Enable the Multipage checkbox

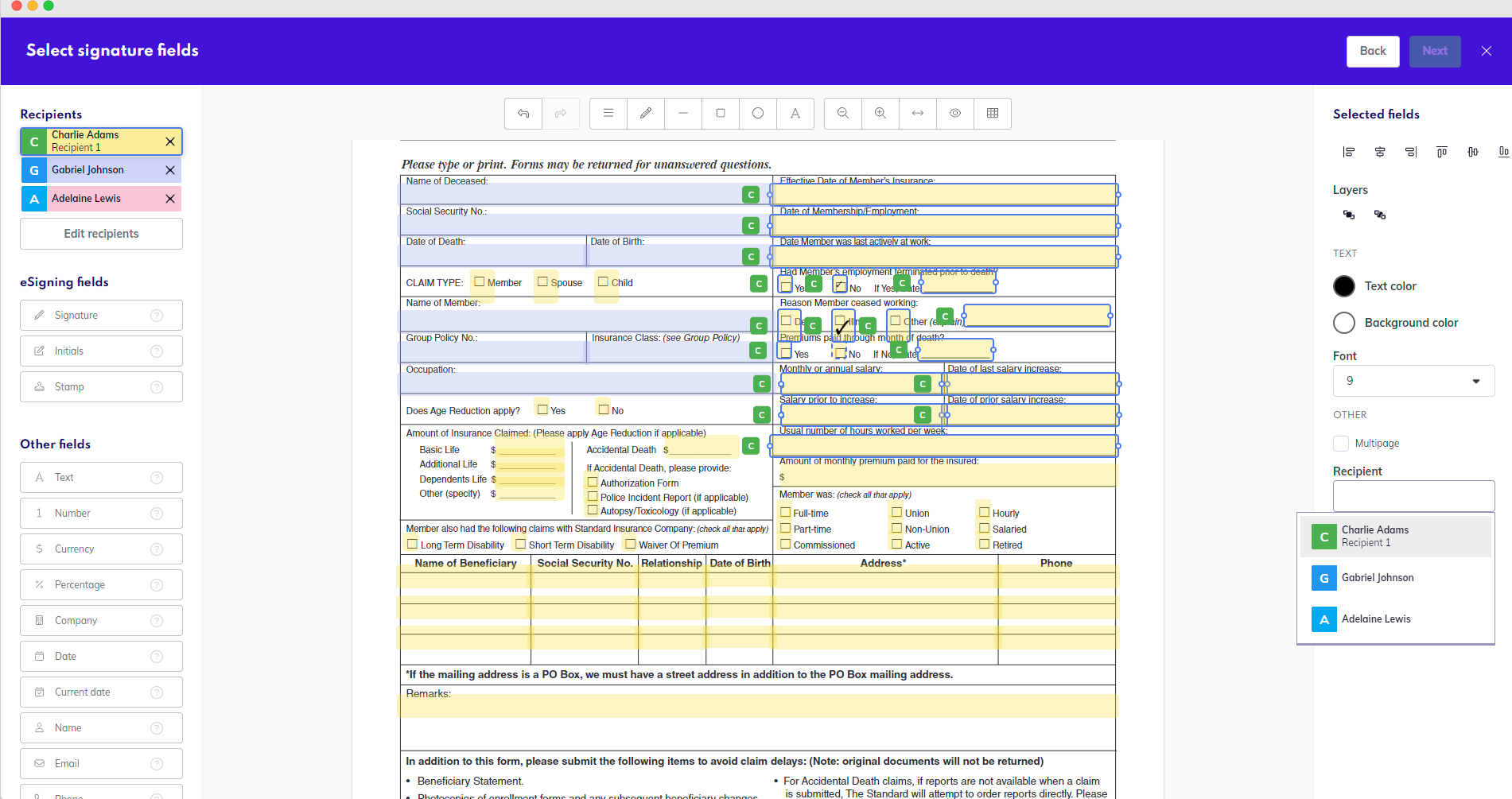(x=1340, y=443)
